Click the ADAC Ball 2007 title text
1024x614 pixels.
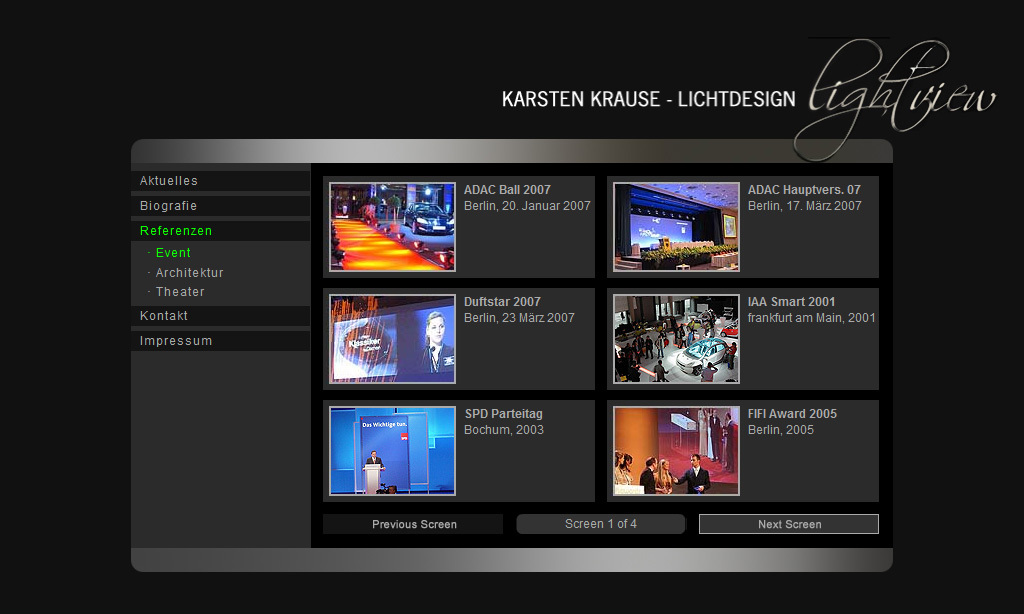(507, 190)
